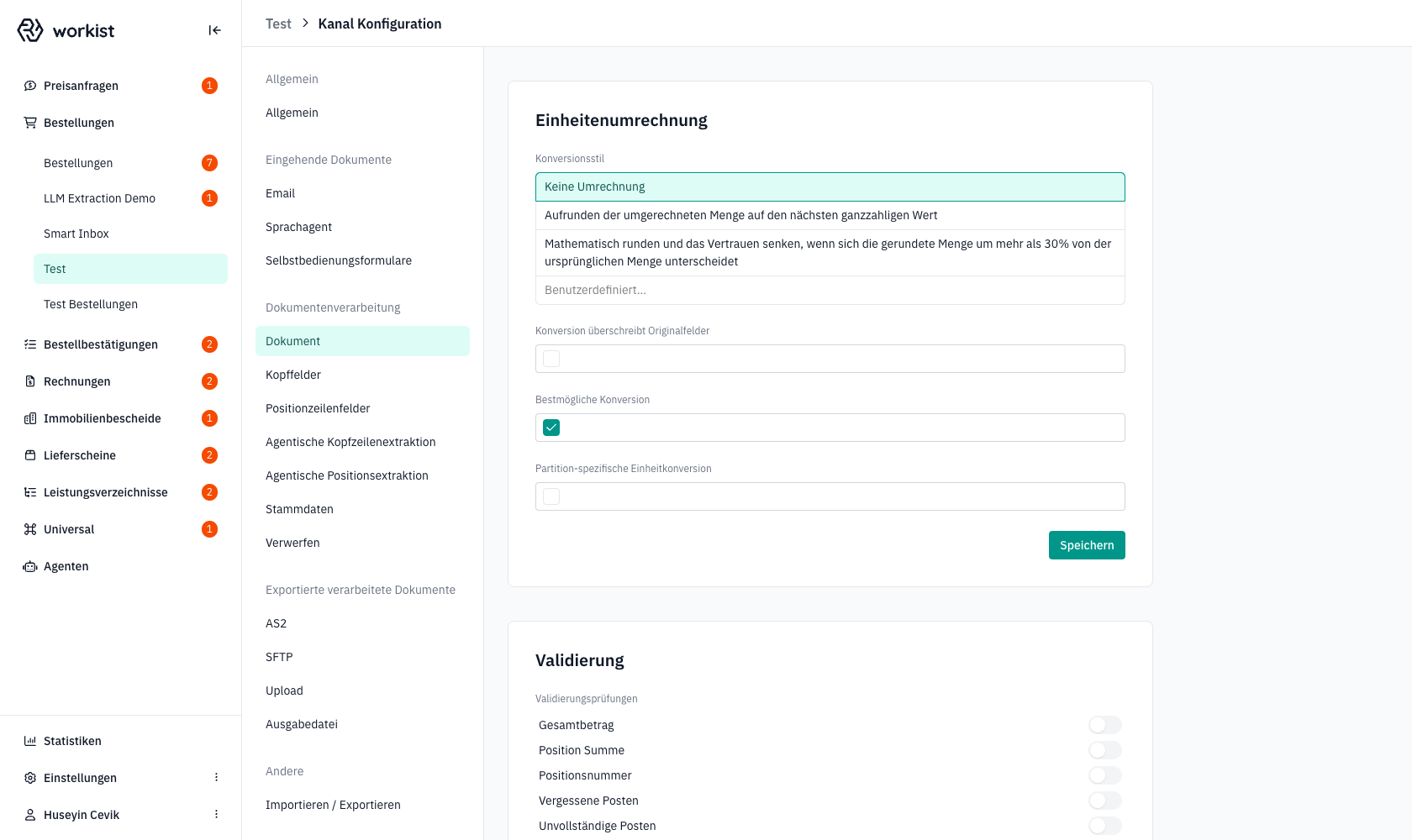Click the Einstellungen gear icon
The width and height of the screenshot is (1412, 840).
[x=30, y=778]
